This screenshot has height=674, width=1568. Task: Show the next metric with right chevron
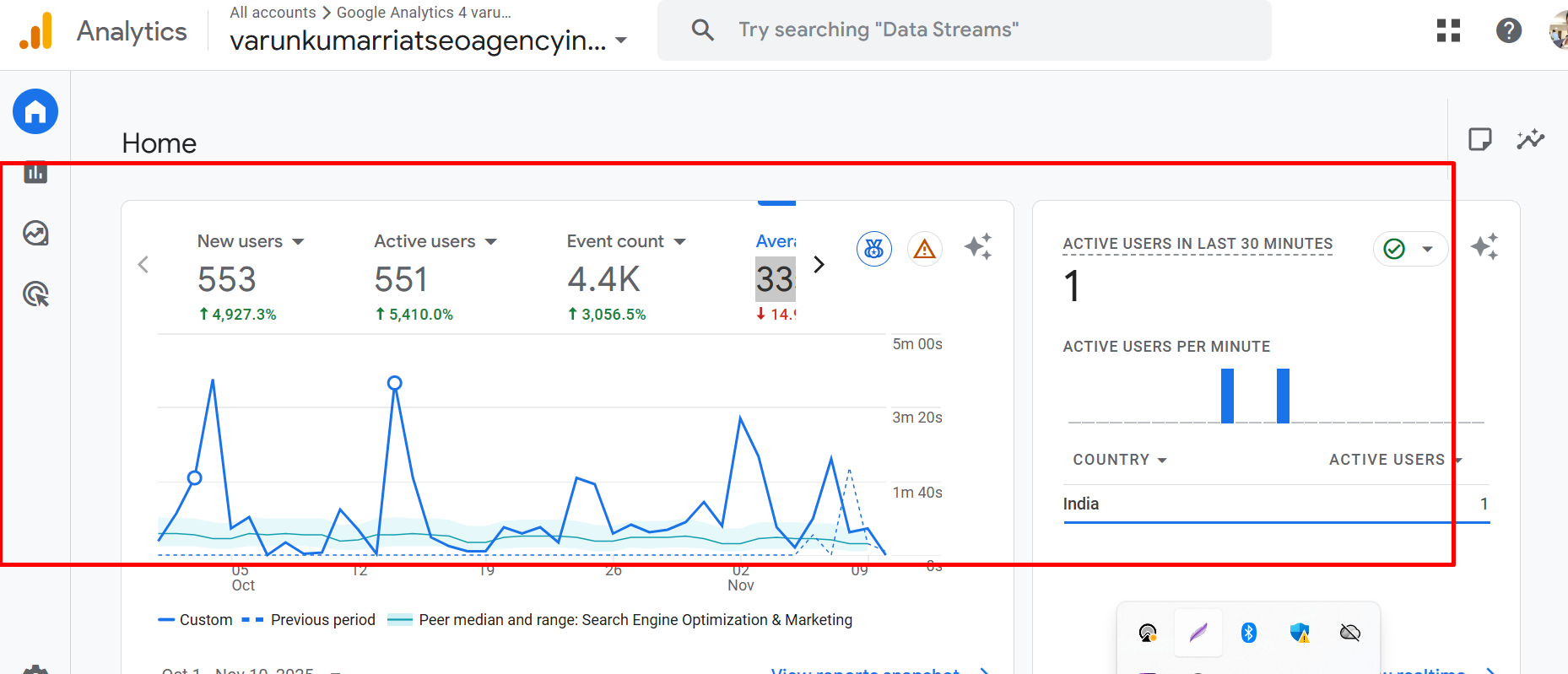(x=819, y=265)
